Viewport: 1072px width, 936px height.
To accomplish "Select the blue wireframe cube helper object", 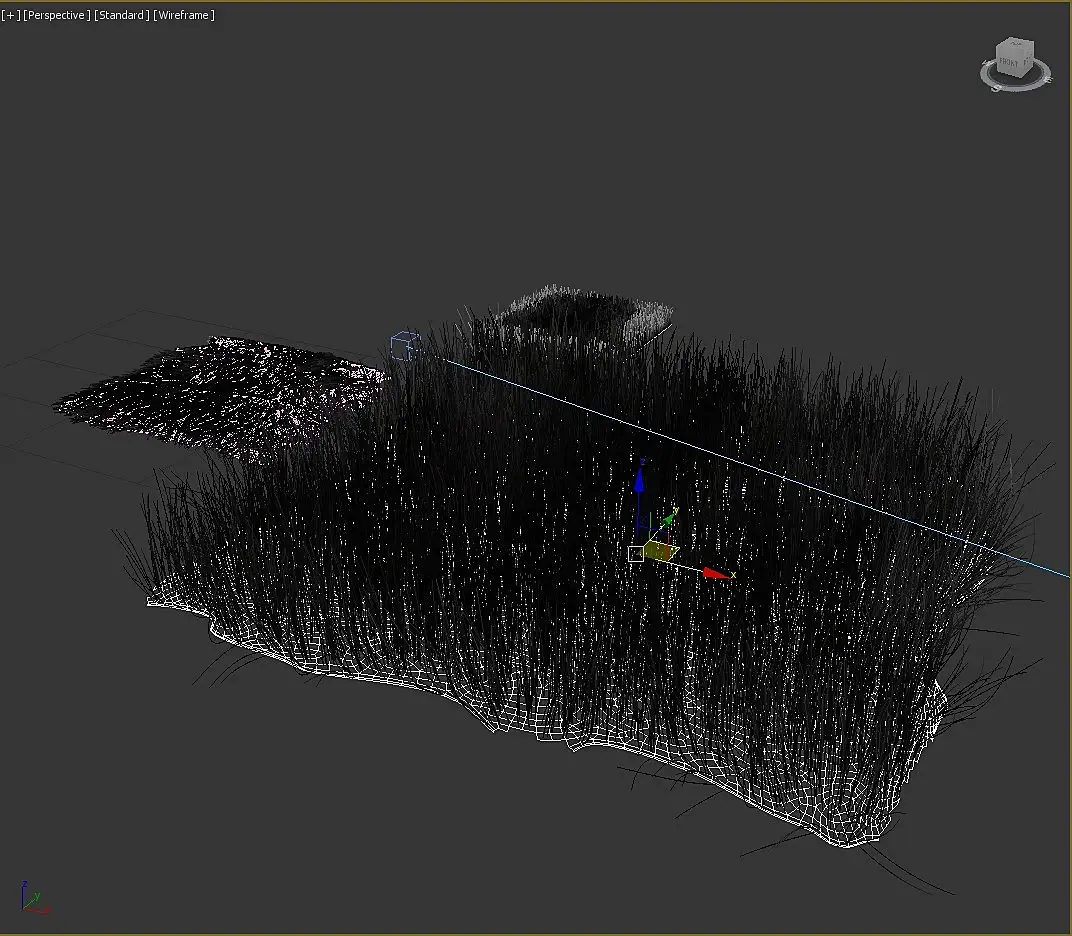I will pos(403,346).
